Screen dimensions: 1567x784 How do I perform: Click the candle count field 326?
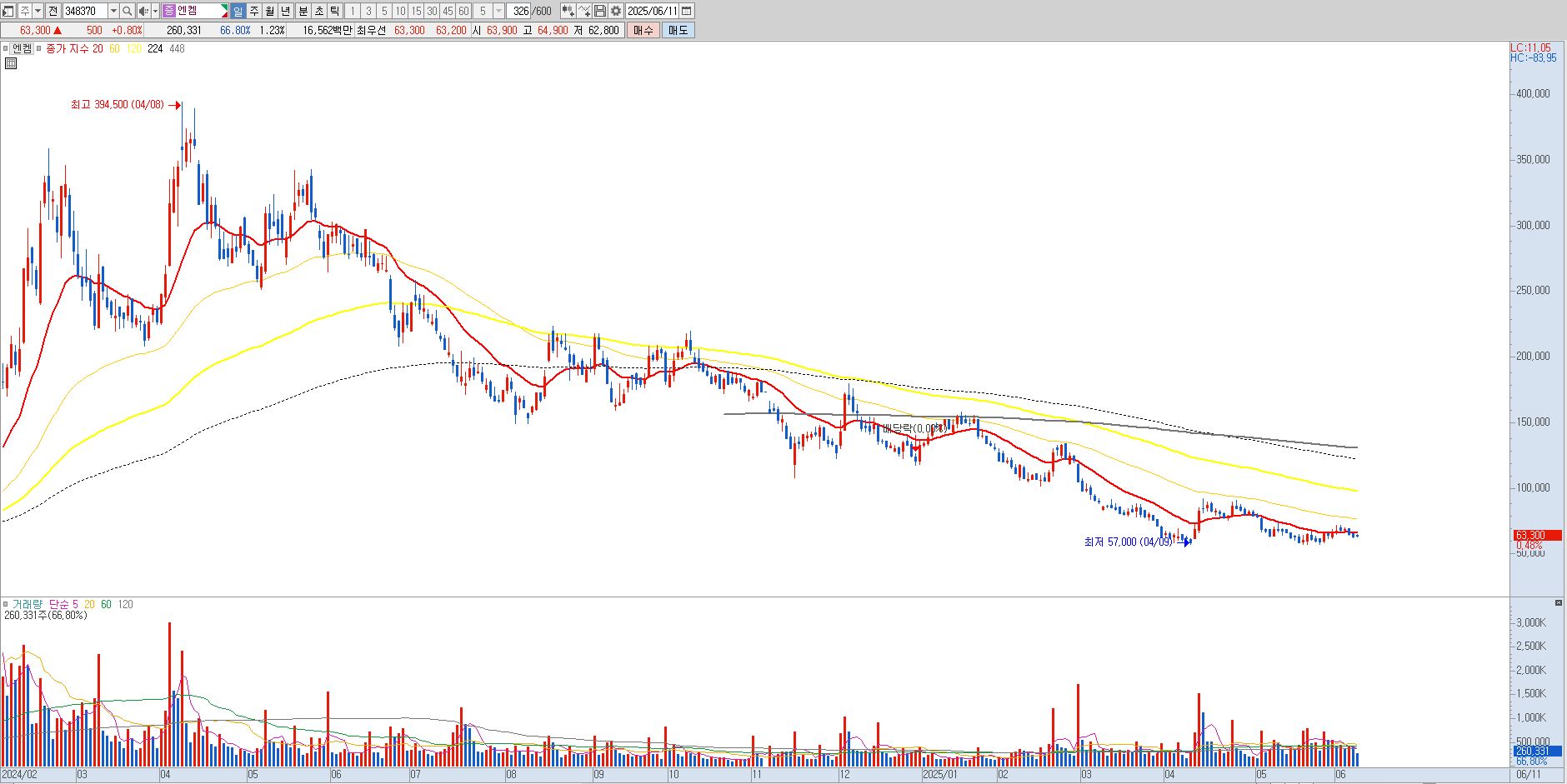(x=520, y=11)
